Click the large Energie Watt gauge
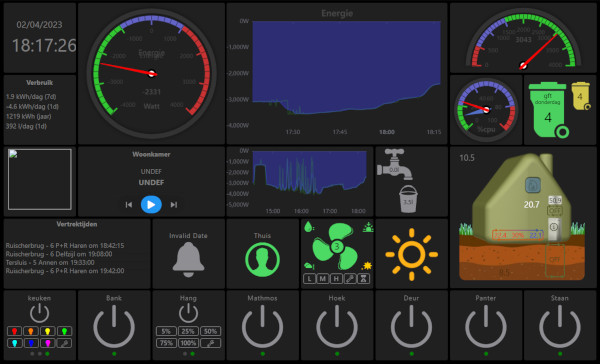Screen dimensions: 600x364 152,73
